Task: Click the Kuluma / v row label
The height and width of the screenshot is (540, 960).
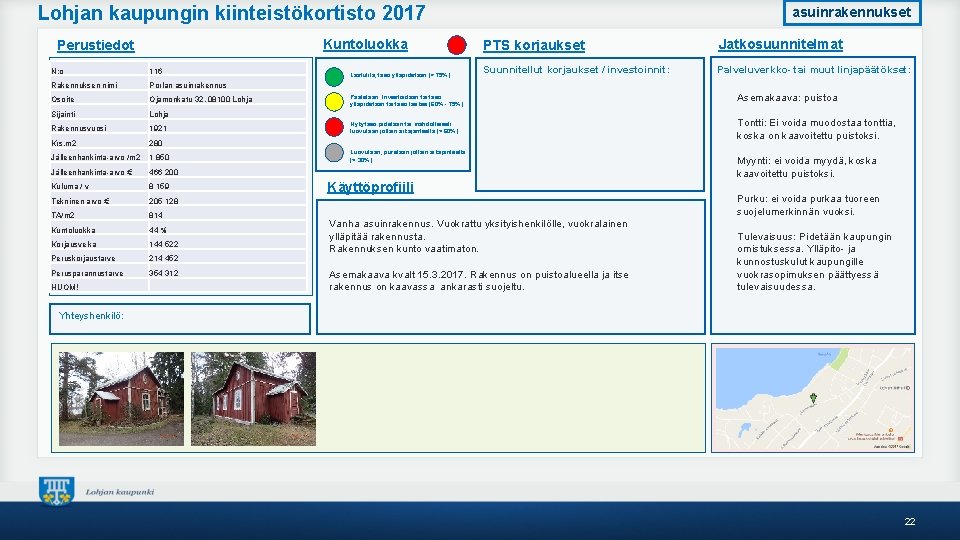Action: coord(70,186)
